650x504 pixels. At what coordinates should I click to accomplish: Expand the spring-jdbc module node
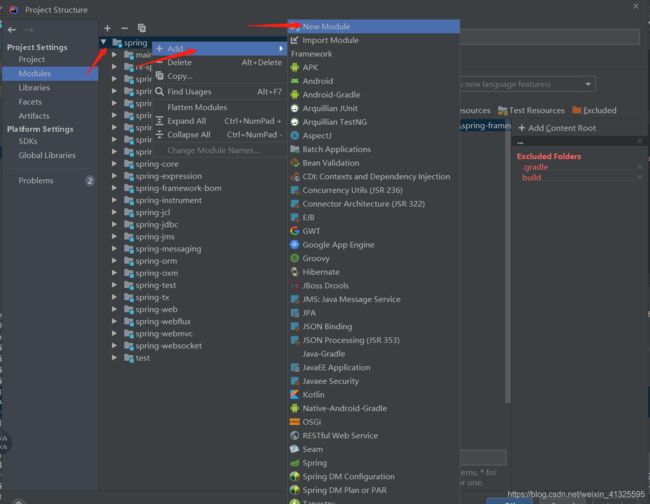tap(114, 225)
